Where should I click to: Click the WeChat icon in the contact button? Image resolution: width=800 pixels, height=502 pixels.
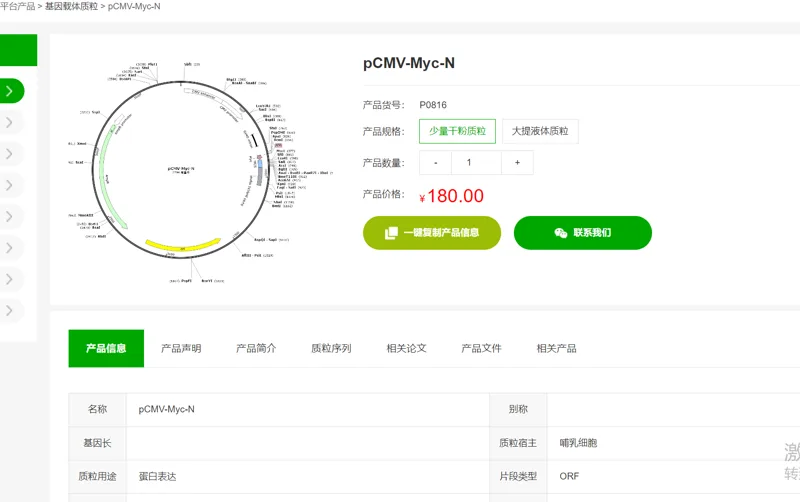click(561, 233)
